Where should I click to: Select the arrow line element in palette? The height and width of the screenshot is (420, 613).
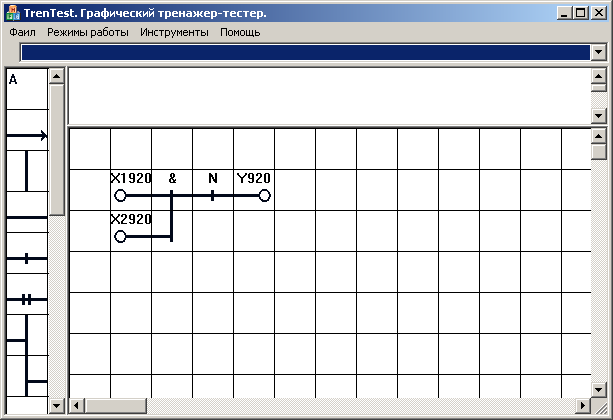click(x=27, y=130)
